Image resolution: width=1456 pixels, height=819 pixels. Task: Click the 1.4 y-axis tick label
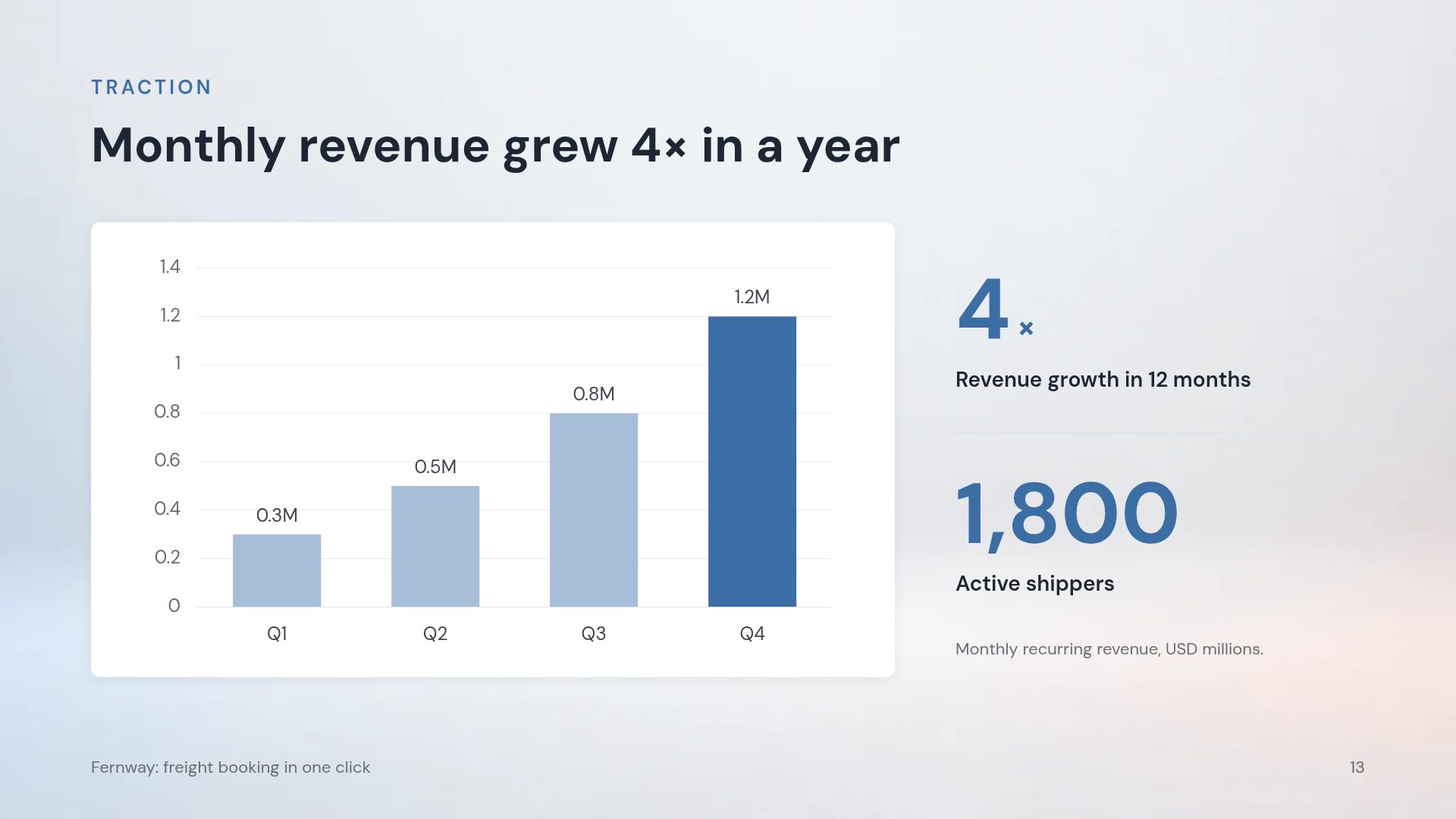point(170,266)
